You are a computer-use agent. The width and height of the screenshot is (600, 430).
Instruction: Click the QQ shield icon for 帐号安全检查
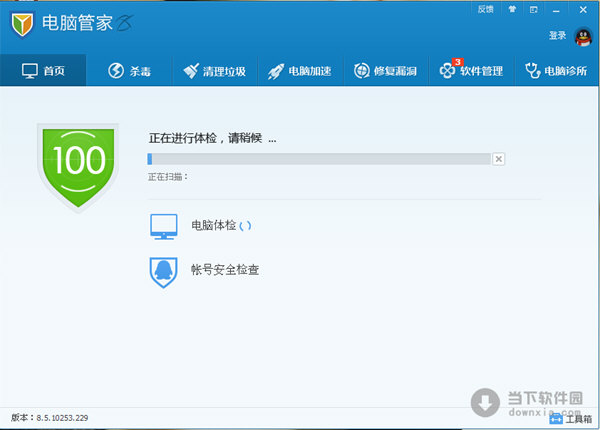coord(163,272)
